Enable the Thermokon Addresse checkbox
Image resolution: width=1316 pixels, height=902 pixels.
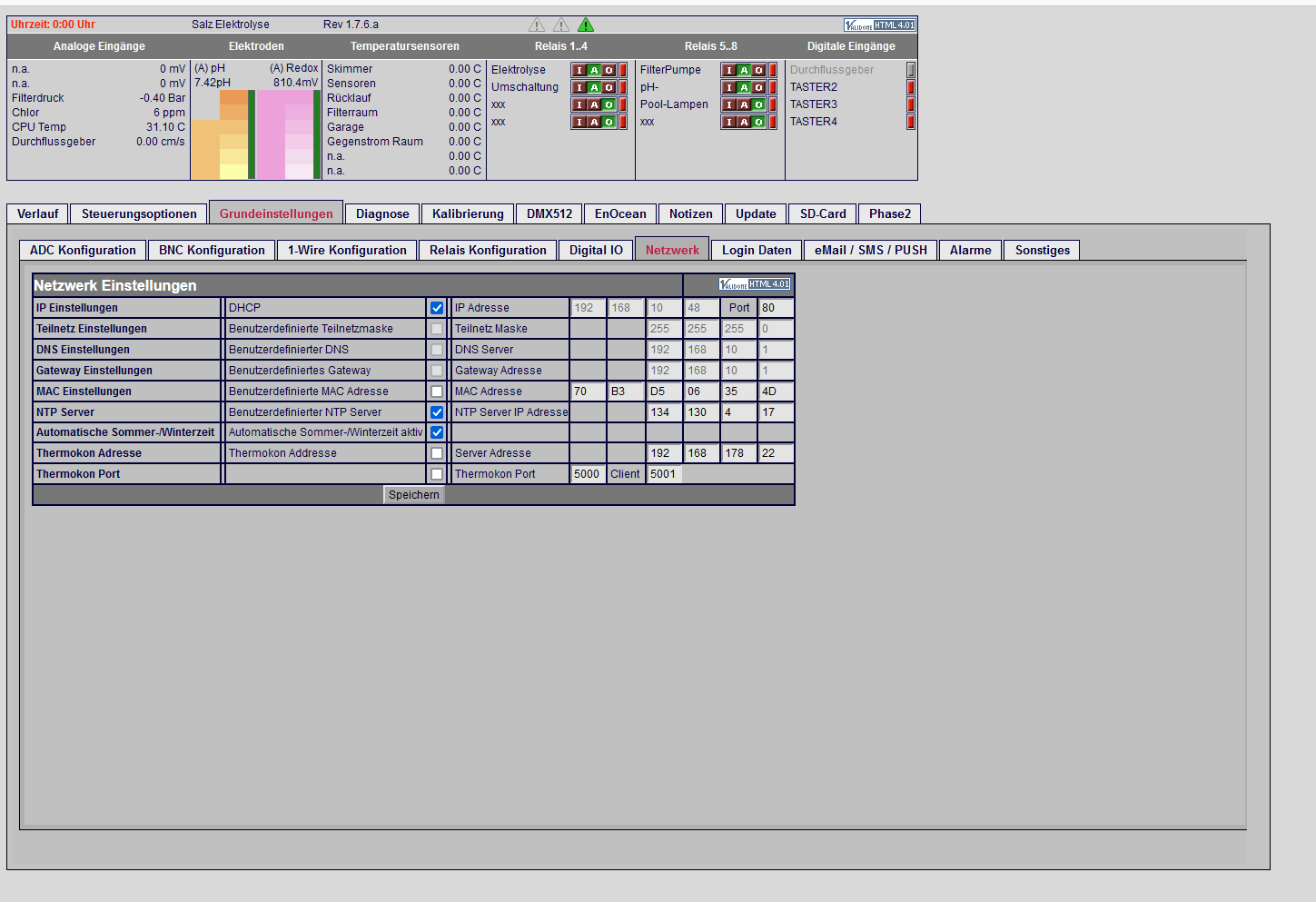[437, 453]
